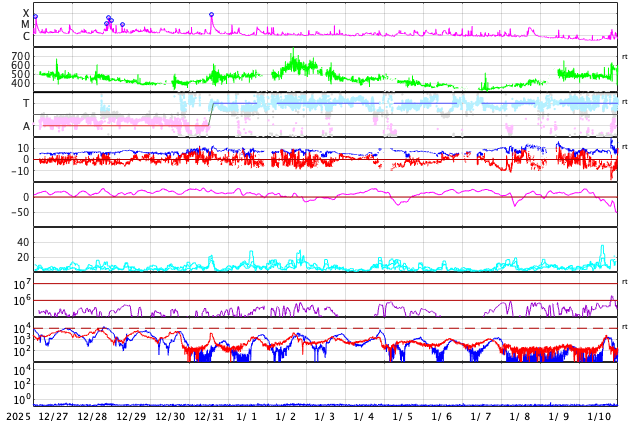Click the X flare class label
The height and width of the screenshot is (424, 634).
26,13
